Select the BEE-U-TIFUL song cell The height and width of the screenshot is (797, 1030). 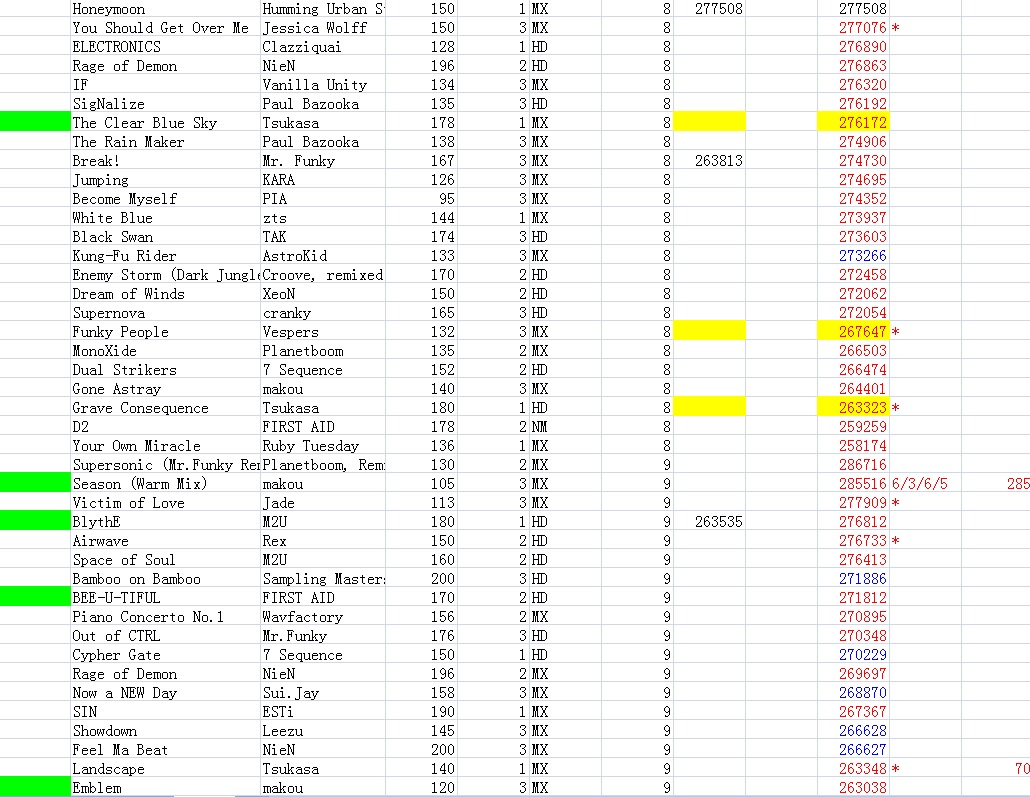165,598
